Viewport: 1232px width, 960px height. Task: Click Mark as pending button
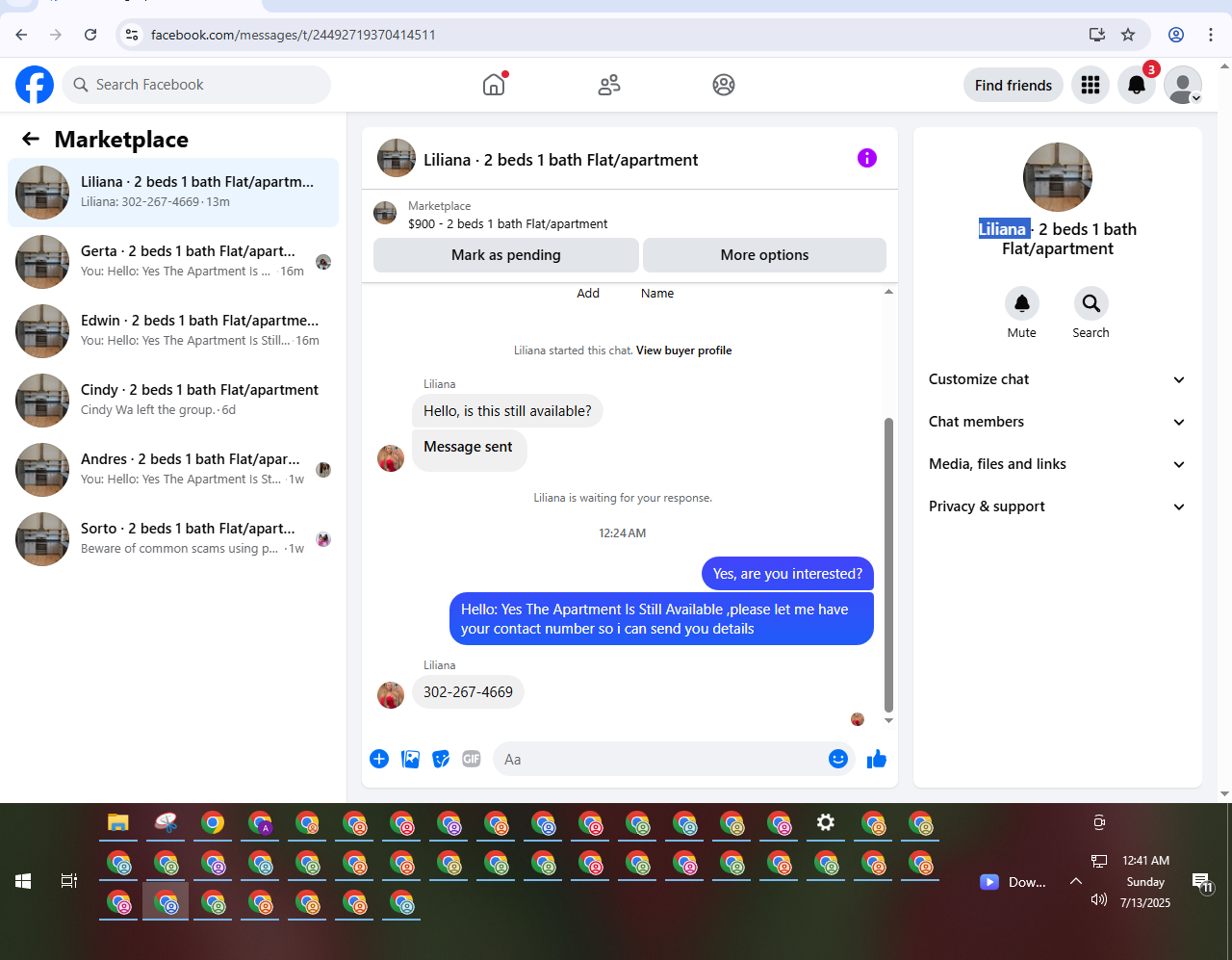(x=506, y=255)
